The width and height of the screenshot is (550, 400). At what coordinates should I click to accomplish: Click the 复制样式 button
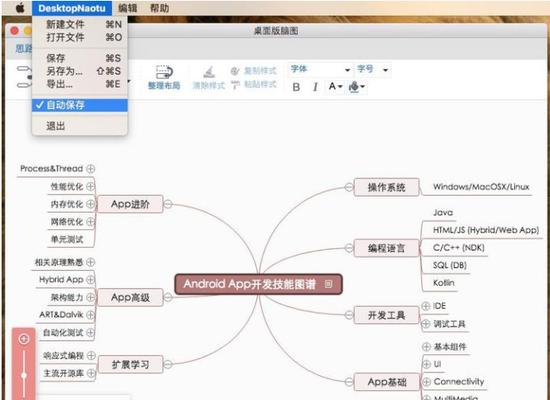tap(254, 71)
